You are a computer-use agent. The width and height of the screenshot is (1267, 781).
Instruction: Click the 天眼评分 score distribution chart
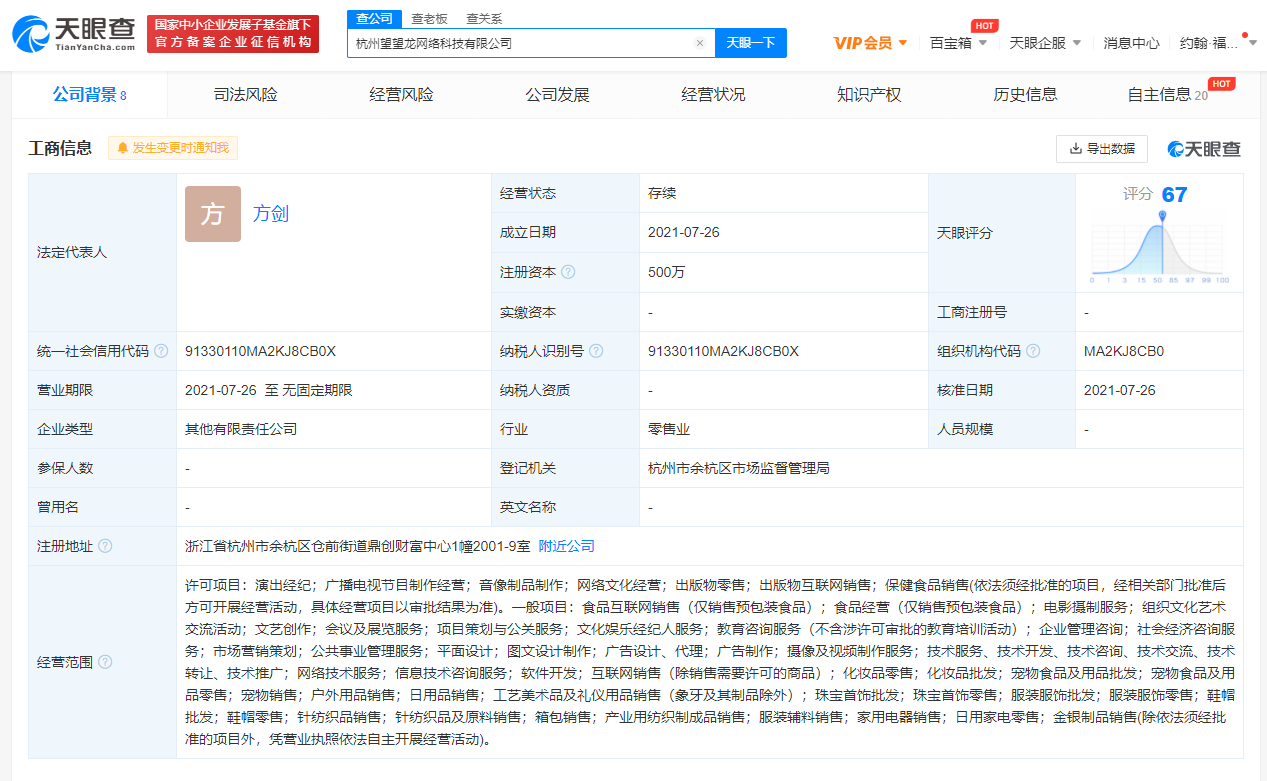(1160, 245)
